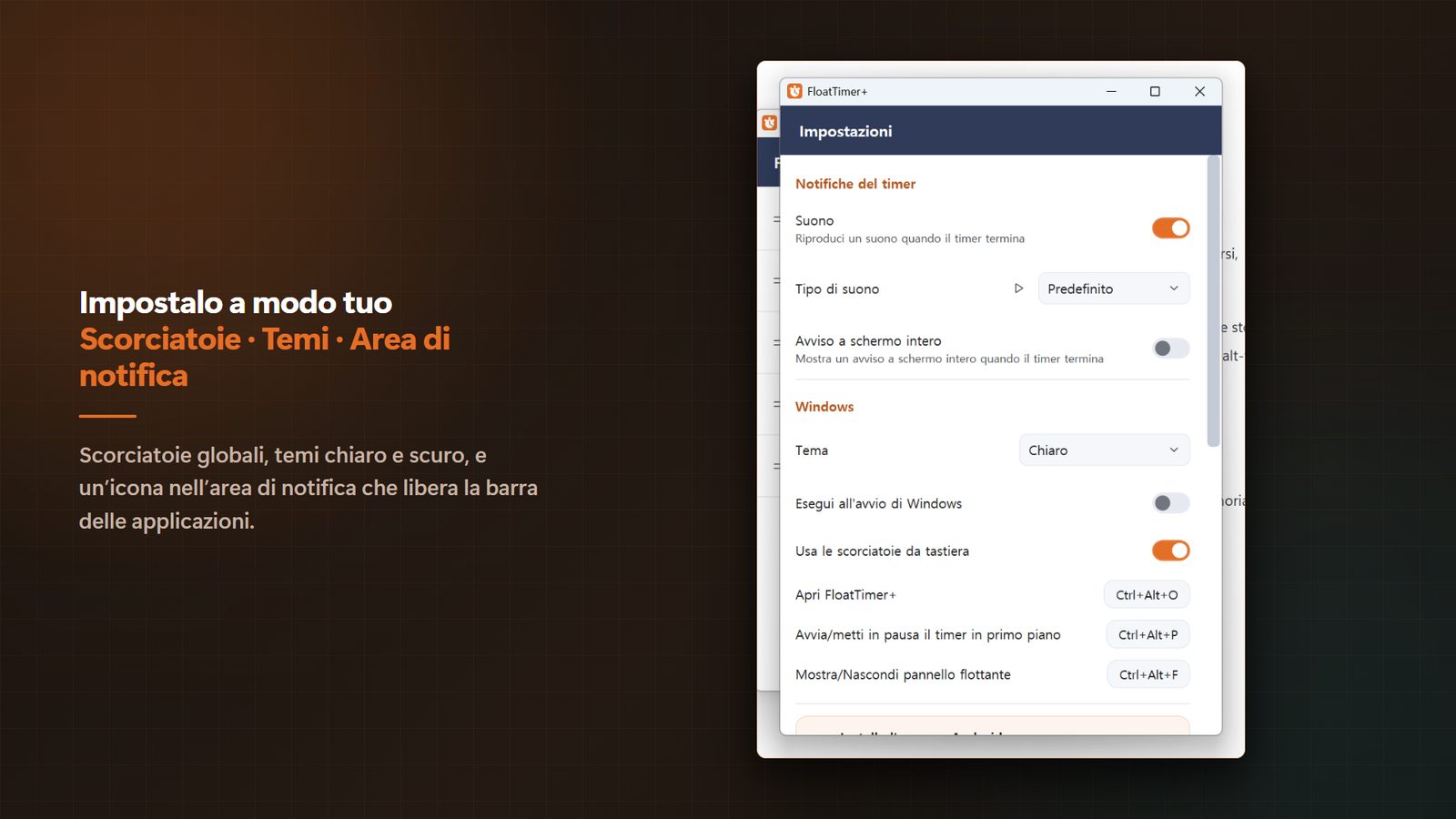This screenshot has width=1456, height=819.
Task: Minimize the FloatTimer+ settings window
Action: [1111, 91]
